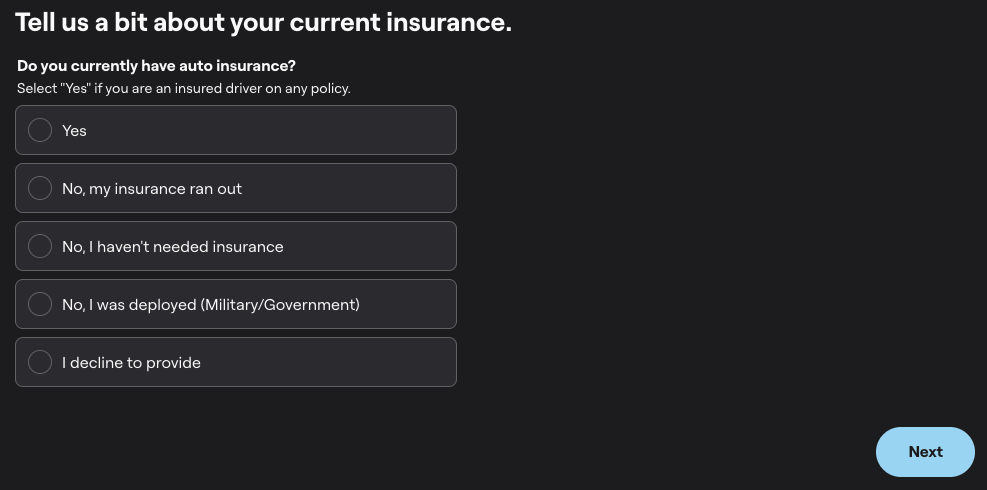Choose the "No, my insurance ran out" radio circle

[x=40, y=188]
